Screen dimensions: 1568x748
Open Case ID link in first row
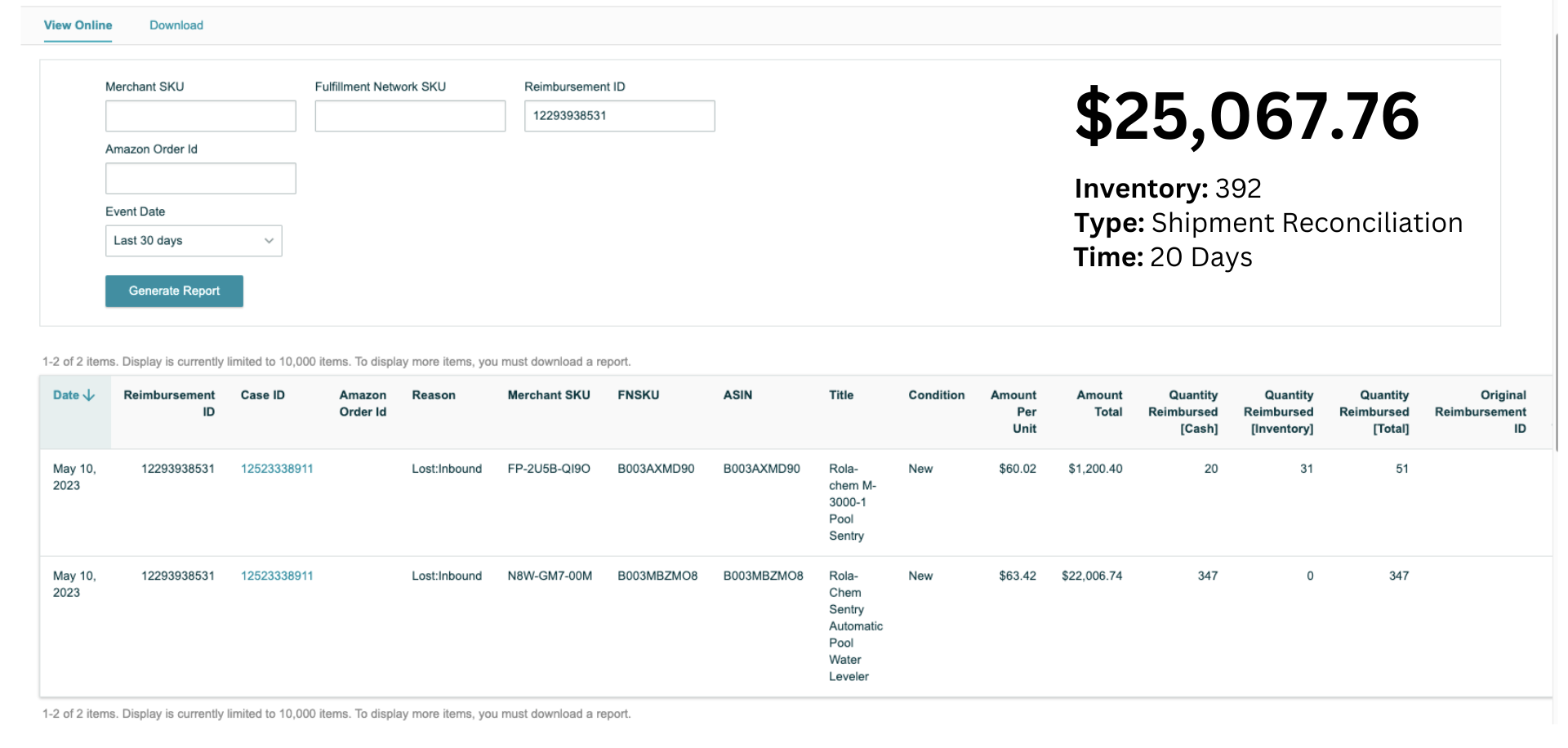click(x=277, y=469)
